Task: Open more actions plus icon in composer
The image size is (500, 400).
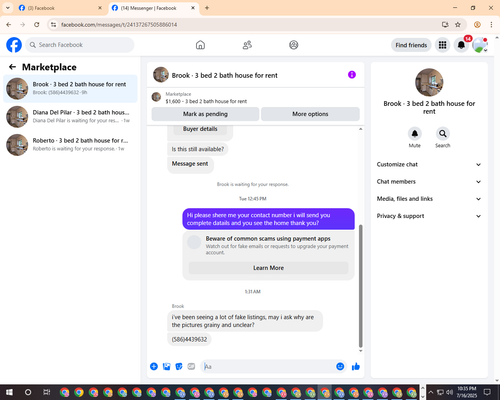Action: (154, 366)
